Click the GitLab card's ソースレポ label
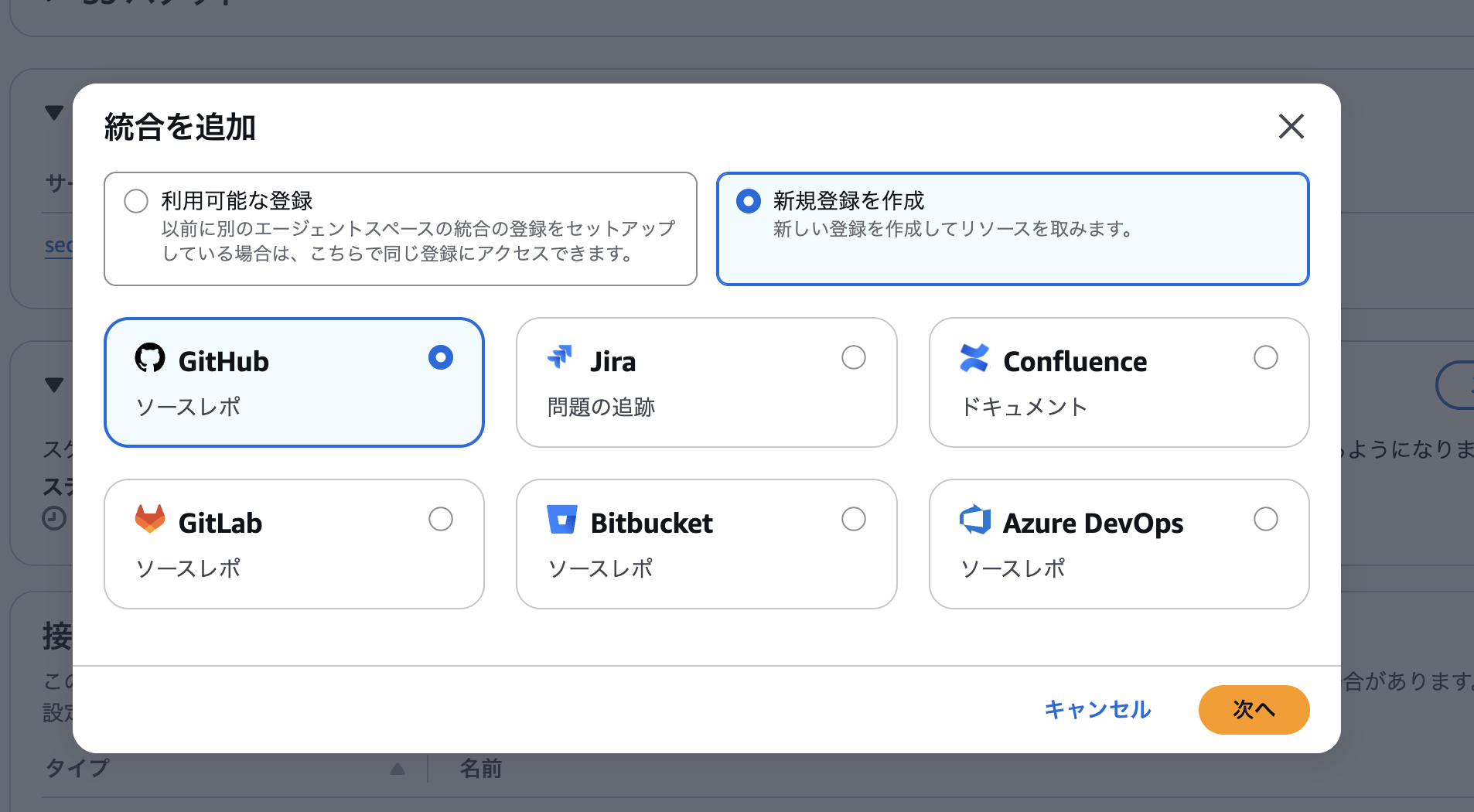Image resolution: width=1474 pixels, height=812 pixels. click(x=188, y=568)
